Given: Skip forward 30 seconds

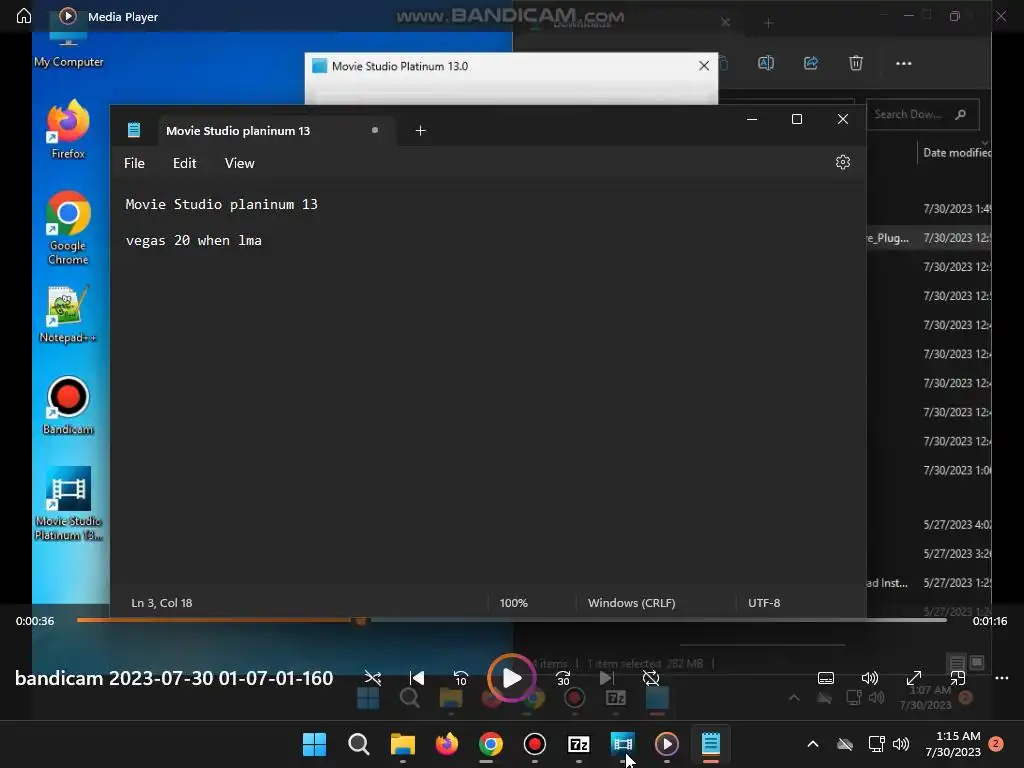Looking at the screenshot, I should [563, 678].
